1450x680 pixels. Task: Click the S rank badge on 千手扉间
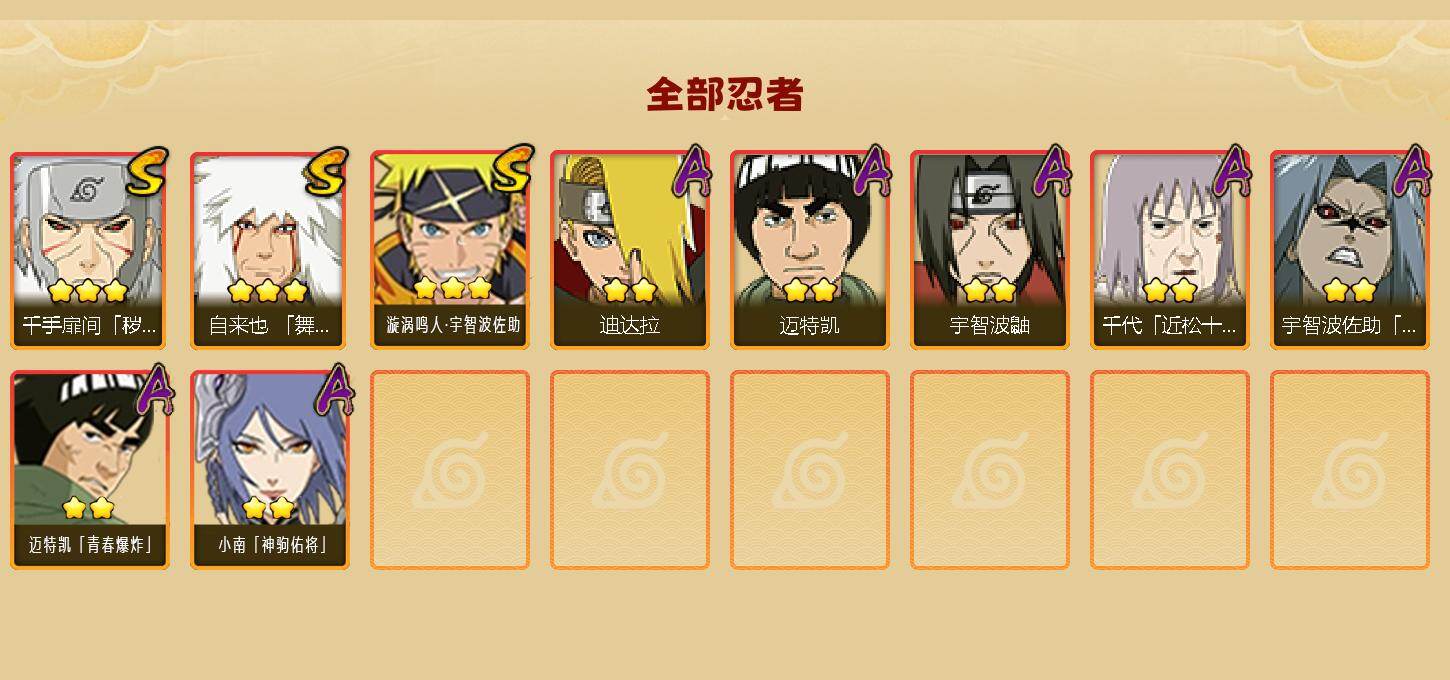tap(148, 171)
